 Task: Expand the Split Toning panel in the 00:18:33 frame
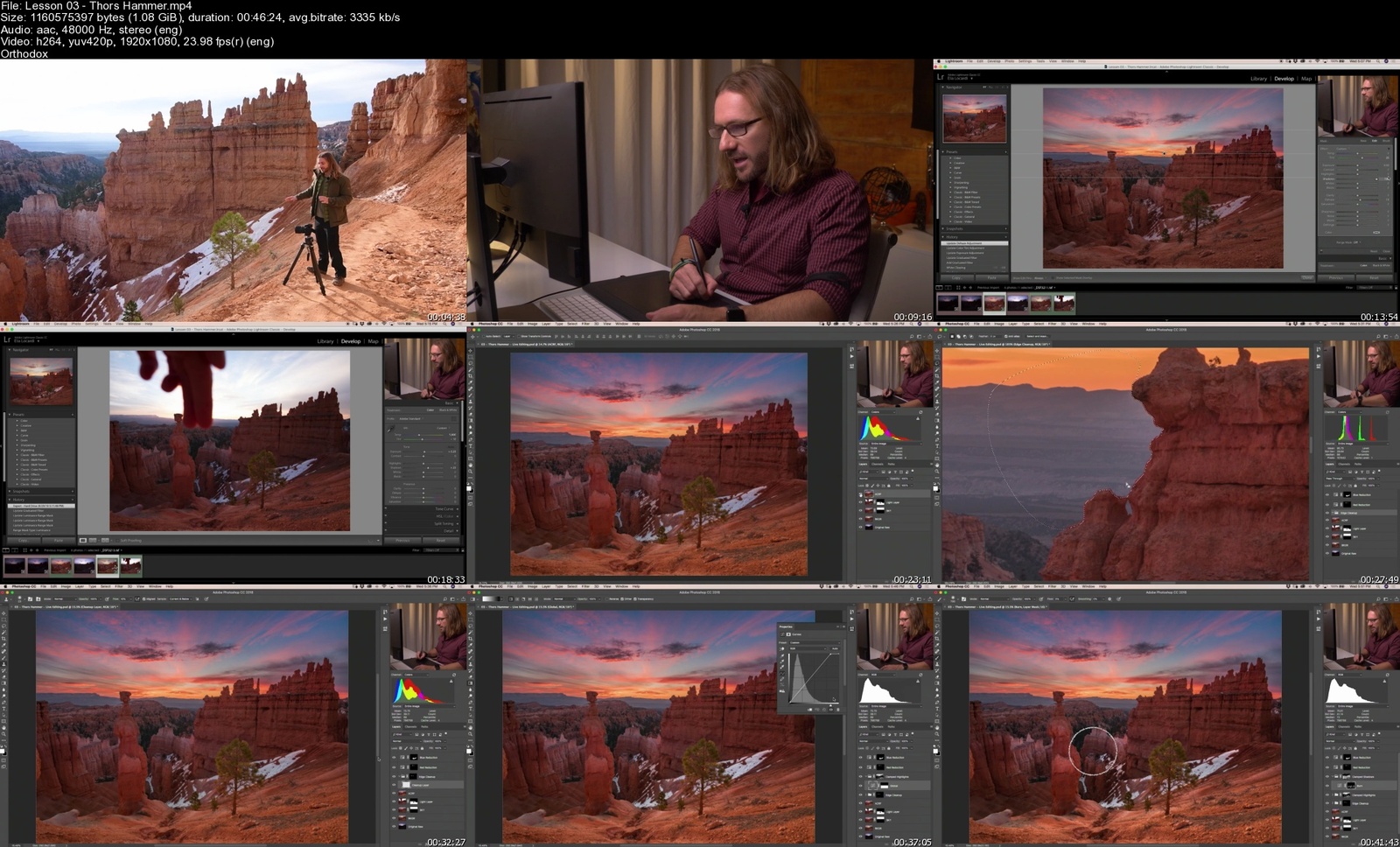click(444, 523)
